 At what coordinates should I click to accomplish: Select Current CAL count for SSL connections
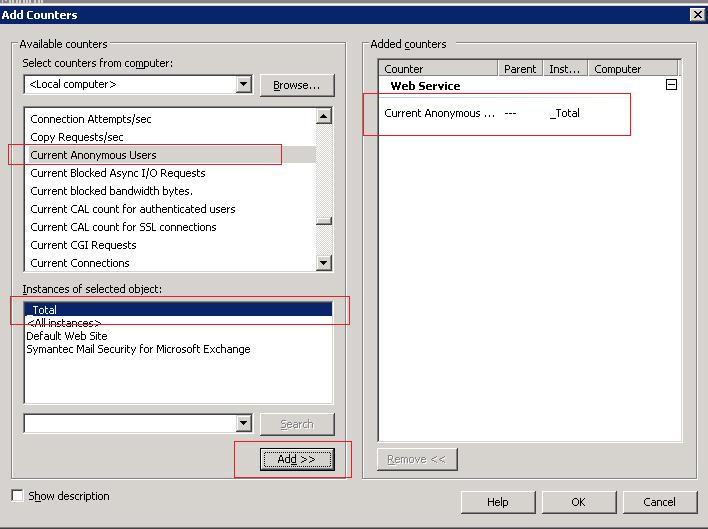[172, 227]
